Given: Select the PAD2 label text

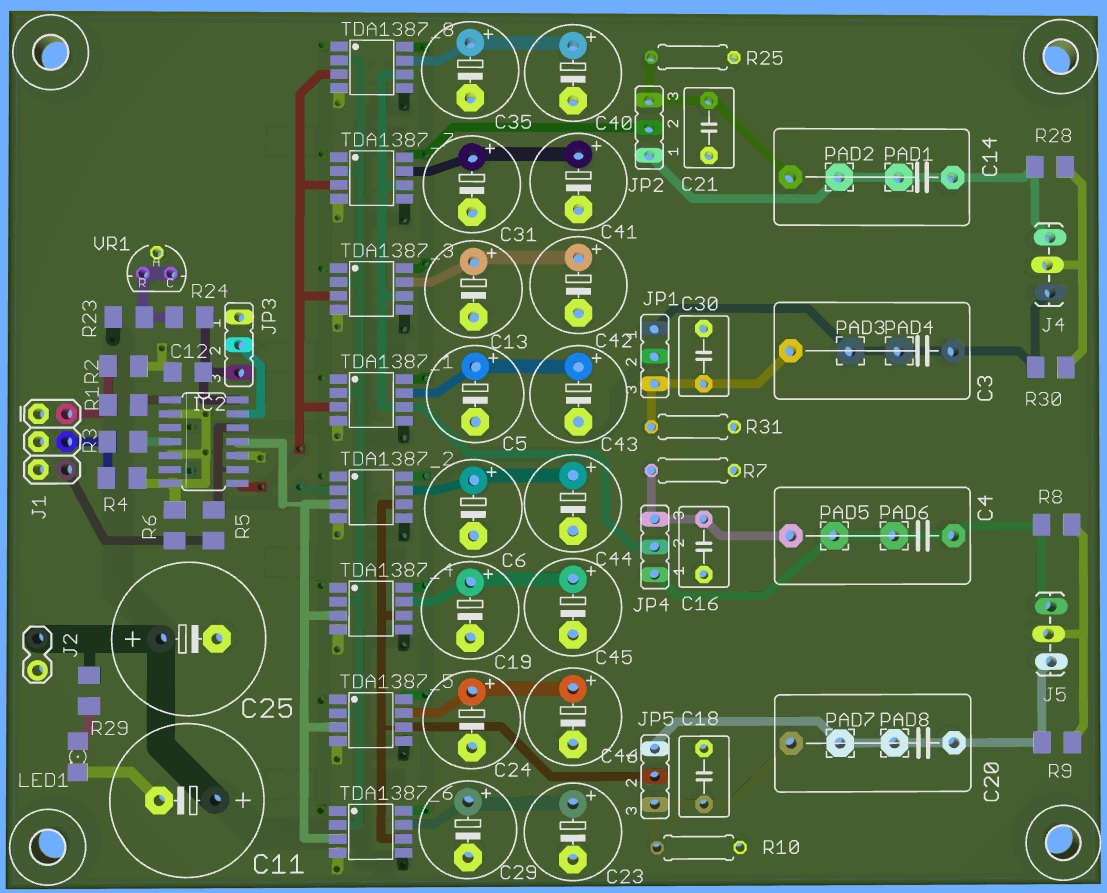Looking at the screenshot, I should click(x=849, y=154).
